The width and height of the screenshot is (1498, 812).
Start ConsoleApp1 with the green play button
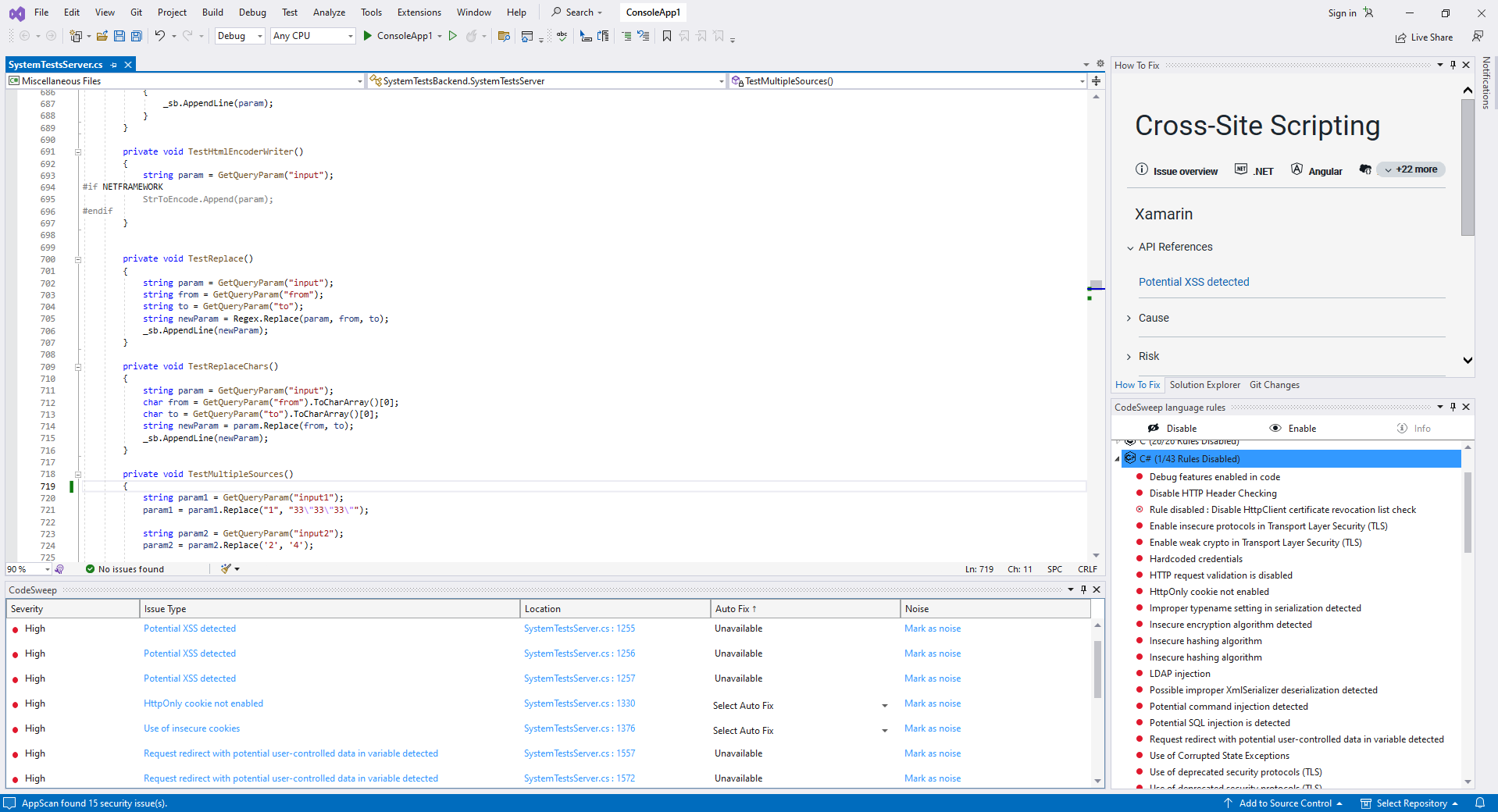pos(368,36)
